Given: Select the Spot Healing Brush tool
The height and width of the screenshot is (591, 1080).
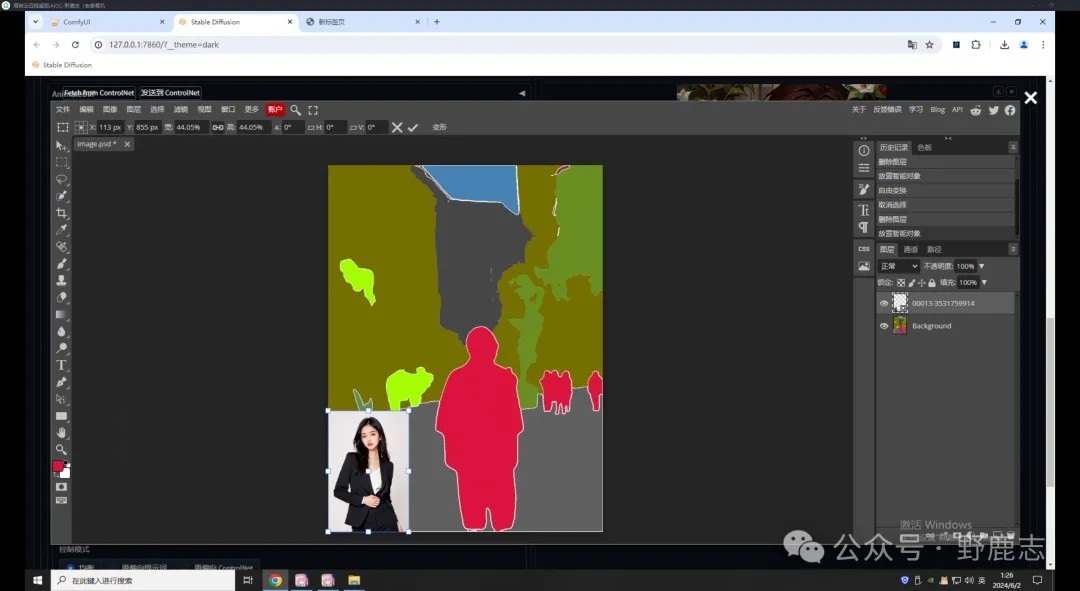Looking at the screenshot, I should [x=61, y=247].
